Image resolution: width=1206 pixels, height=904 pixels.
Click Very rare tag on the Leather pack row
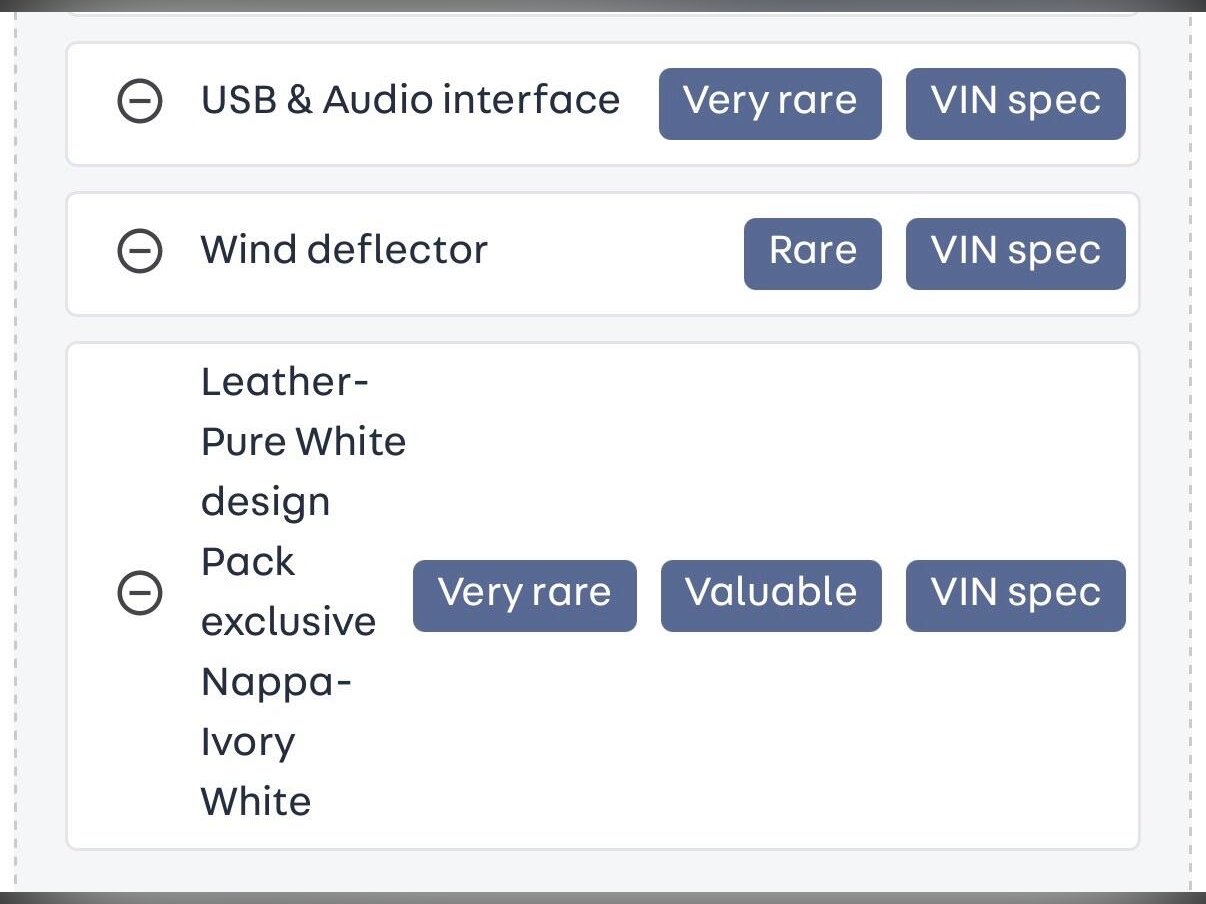pyautogui.click(x=524, y=594)
